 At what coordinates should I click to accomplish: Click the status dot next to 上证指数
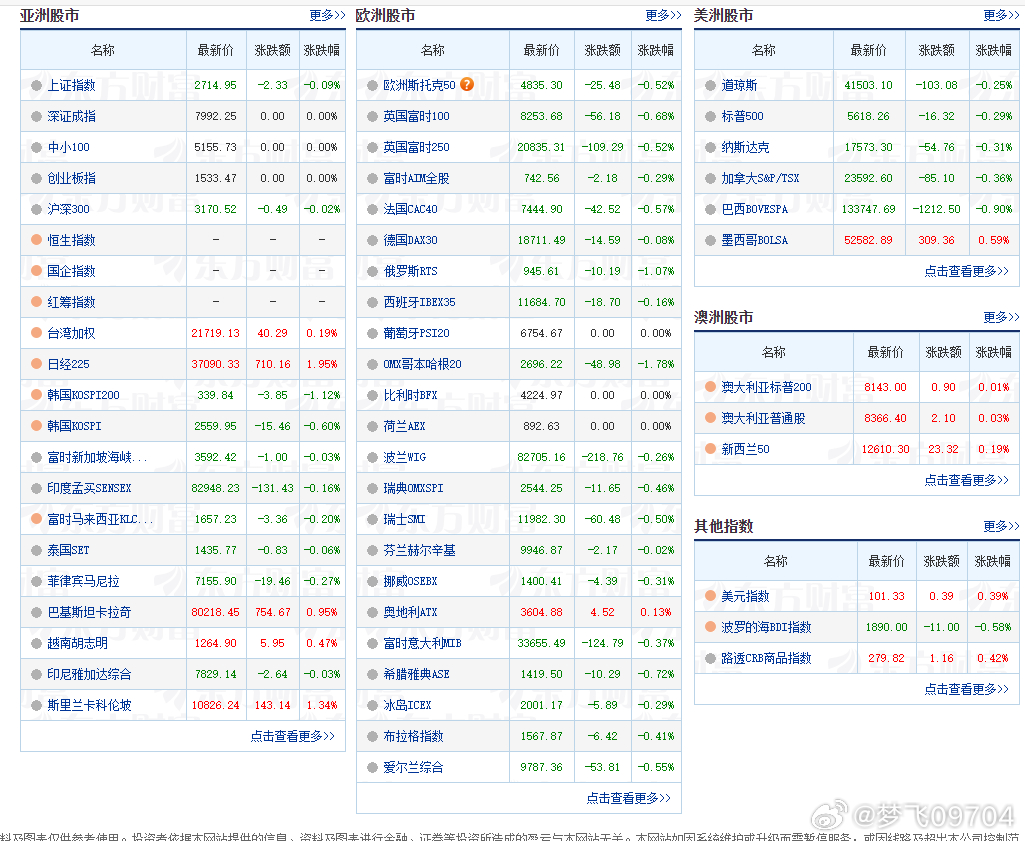pyautogui.click(x=36, y=86)
